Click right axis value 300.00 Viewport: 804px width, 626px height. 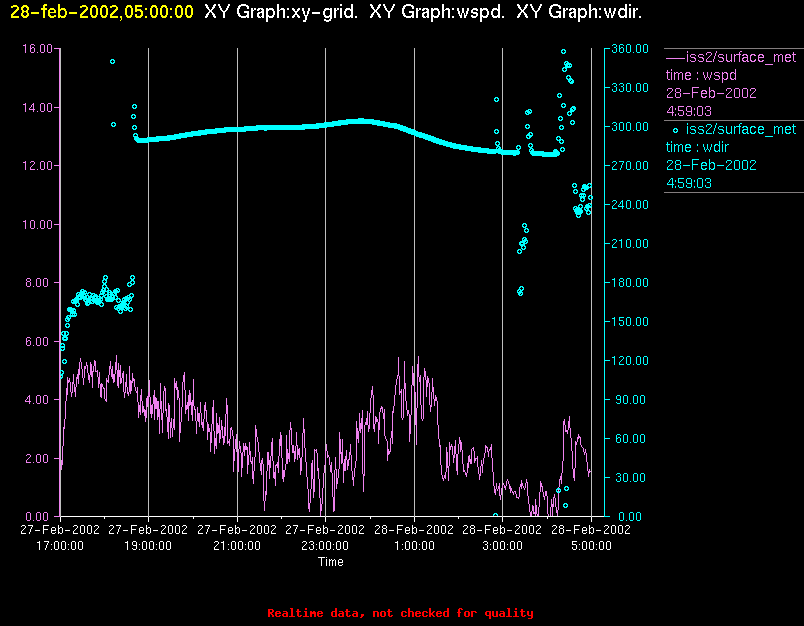click(630, 127)
